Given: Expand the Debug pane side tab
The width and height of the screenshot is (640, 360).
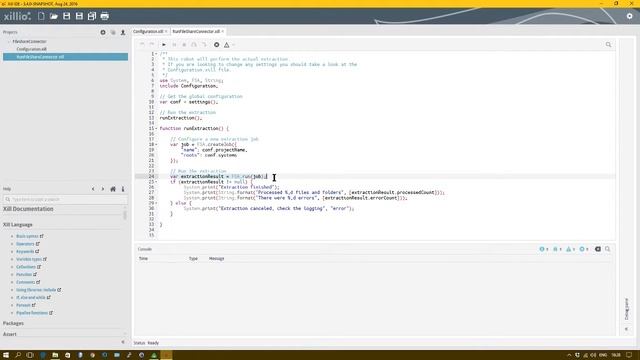Looking at the screenshot, I should pos(627,309).
